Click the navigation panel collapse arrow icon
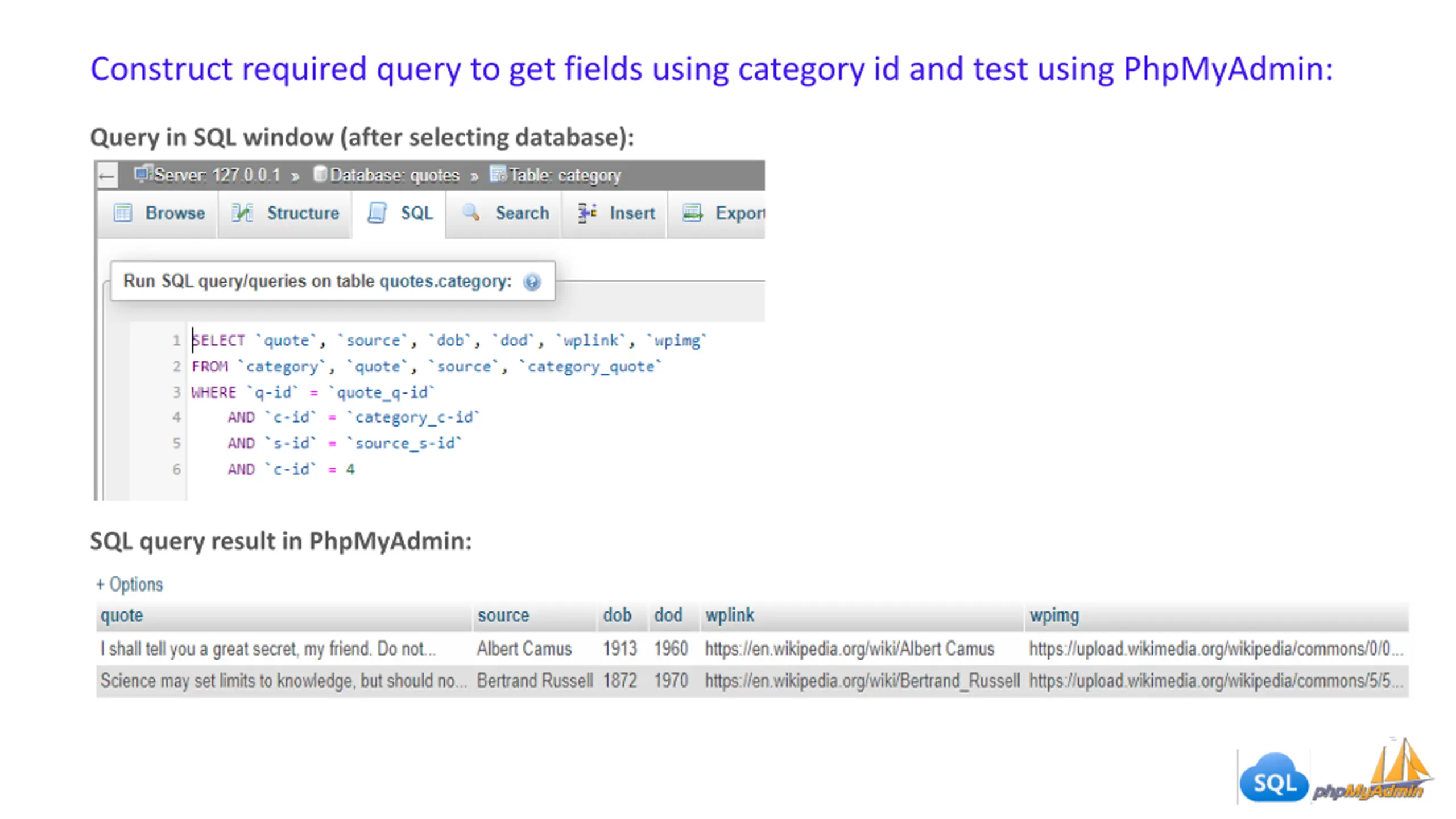The height and width of the screenshot is (819, 1456). [x=106, y=176]
